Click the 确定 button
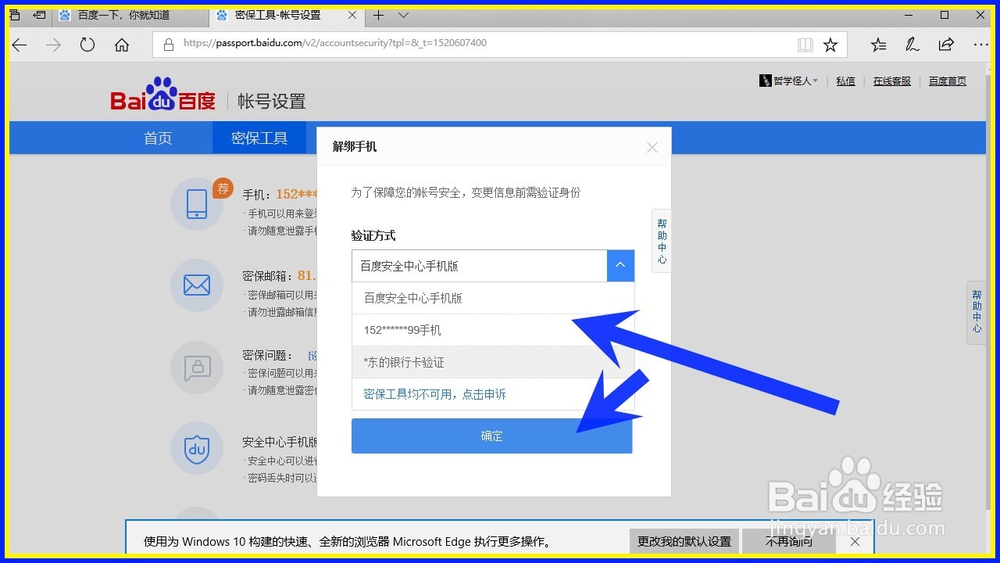1000x563 pixels. [x=492, y=436]
